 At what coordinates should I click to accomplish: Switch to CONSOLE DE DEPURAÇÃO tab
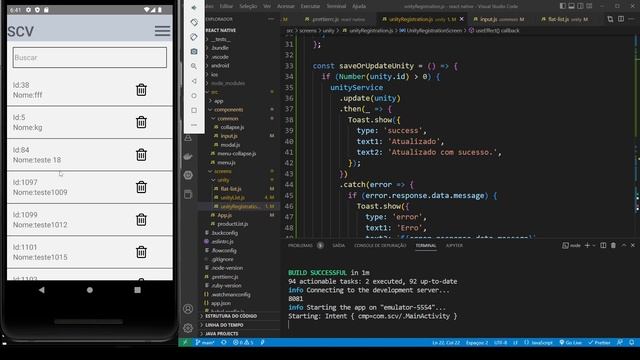point(380,245)
